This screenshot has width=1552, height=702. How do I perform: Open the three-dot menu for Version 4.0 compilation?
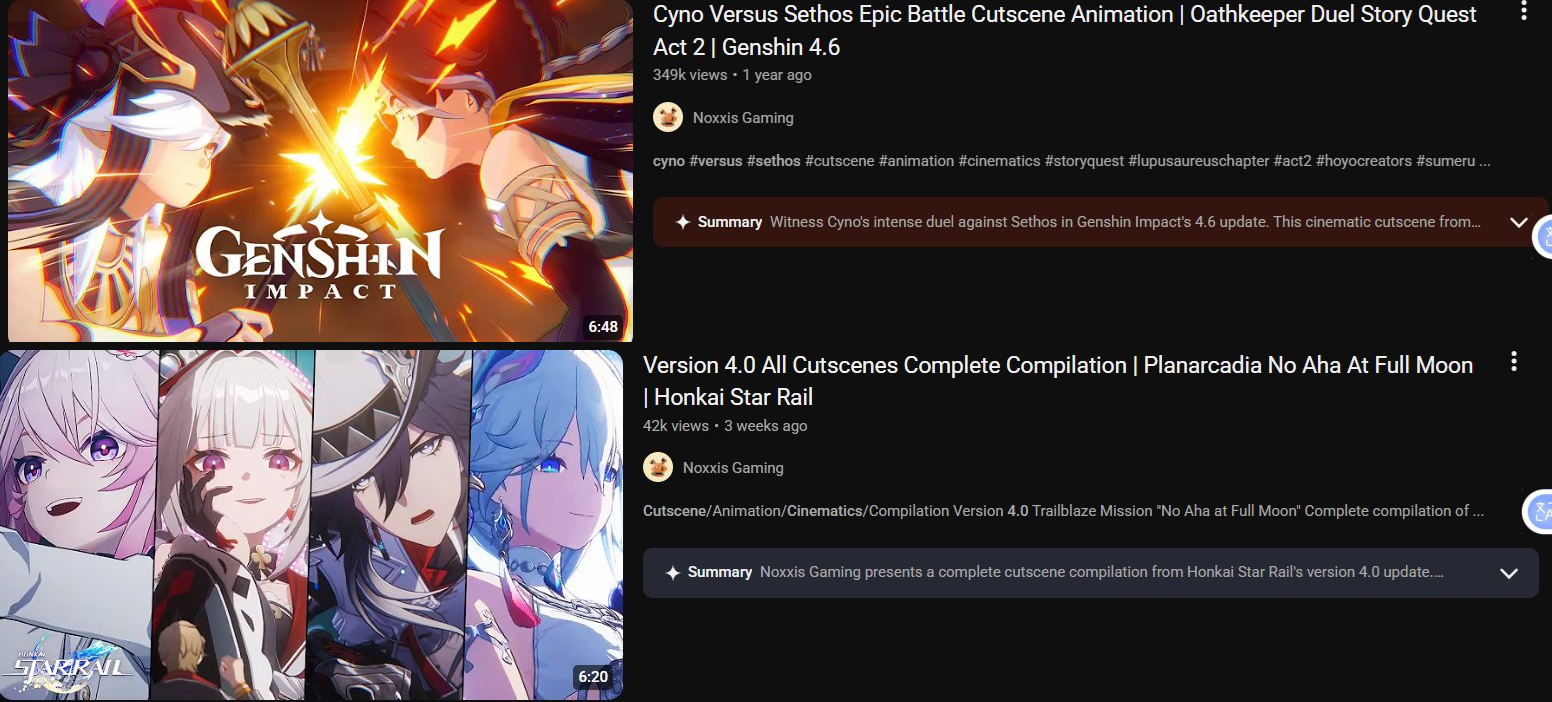1514,361
